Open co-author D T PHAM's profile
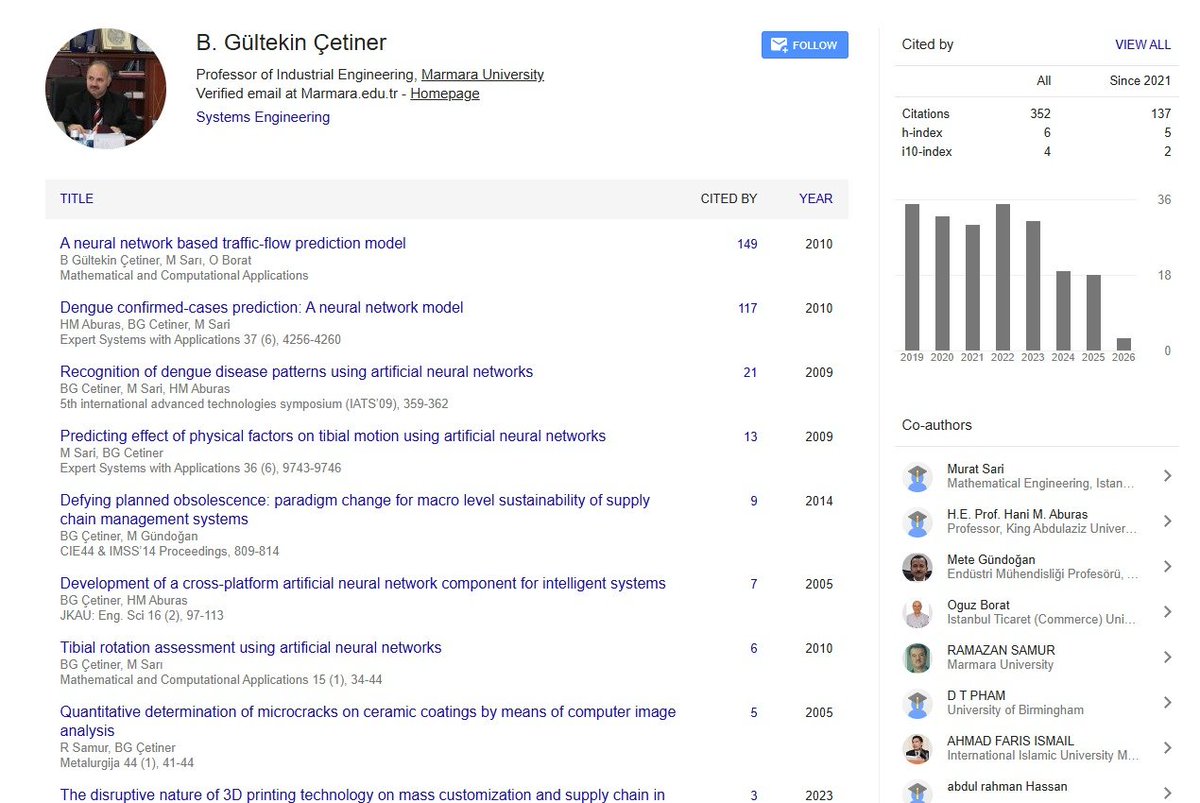Viewport: 1200px width, 803px height. tap(976, 695)
